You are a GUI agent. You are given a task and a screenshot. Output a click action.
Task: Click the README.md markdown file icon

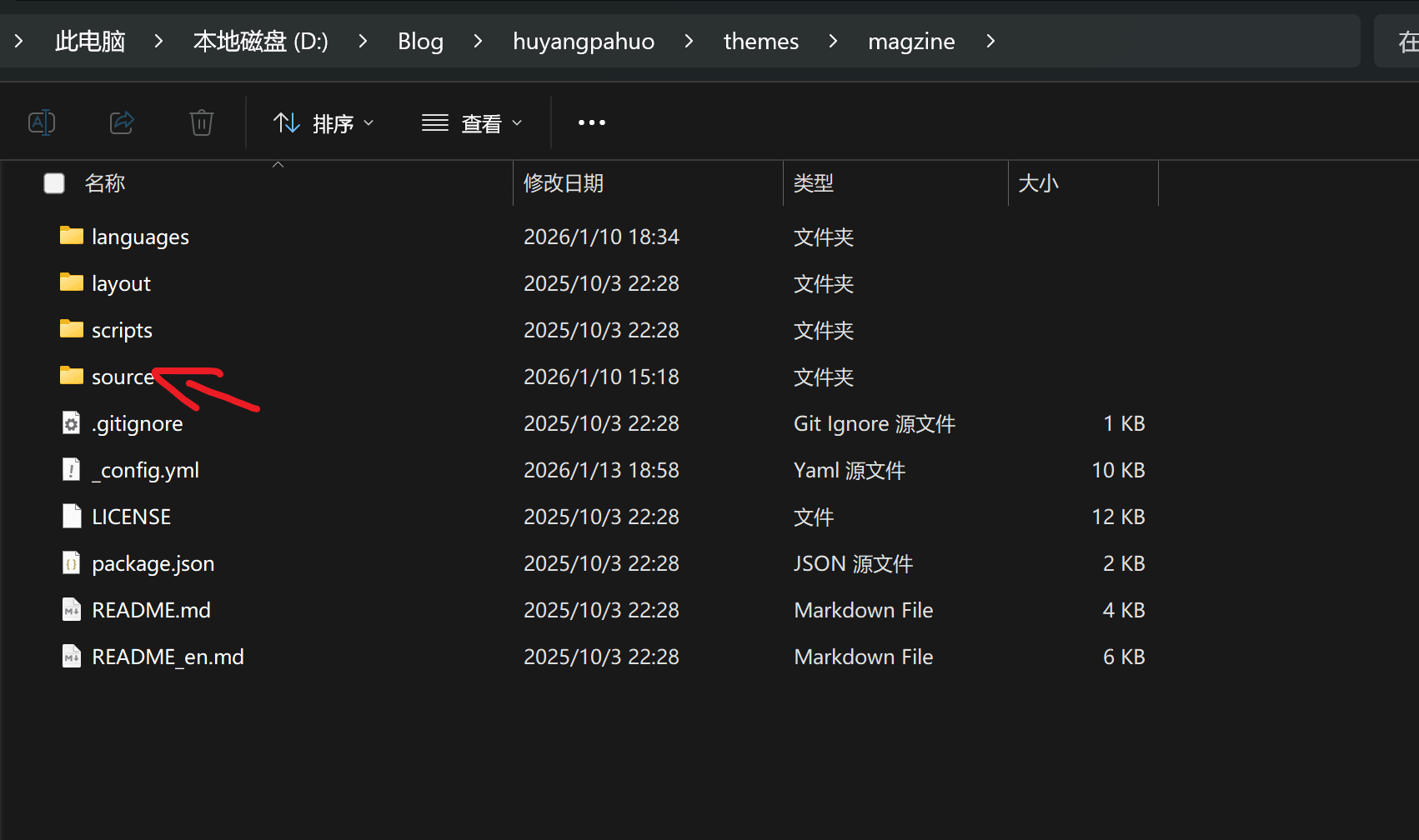pyautogui.click(x=72, y=610)
